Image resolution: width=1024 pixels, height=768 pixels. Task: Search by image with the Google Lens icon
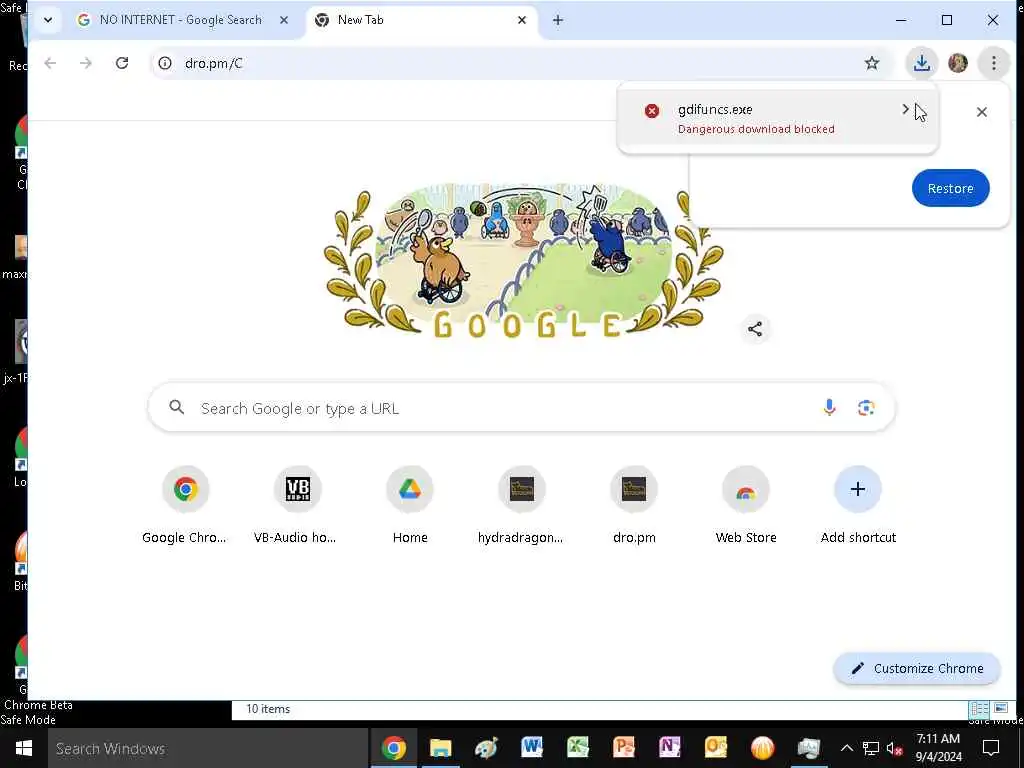[866, 408]
